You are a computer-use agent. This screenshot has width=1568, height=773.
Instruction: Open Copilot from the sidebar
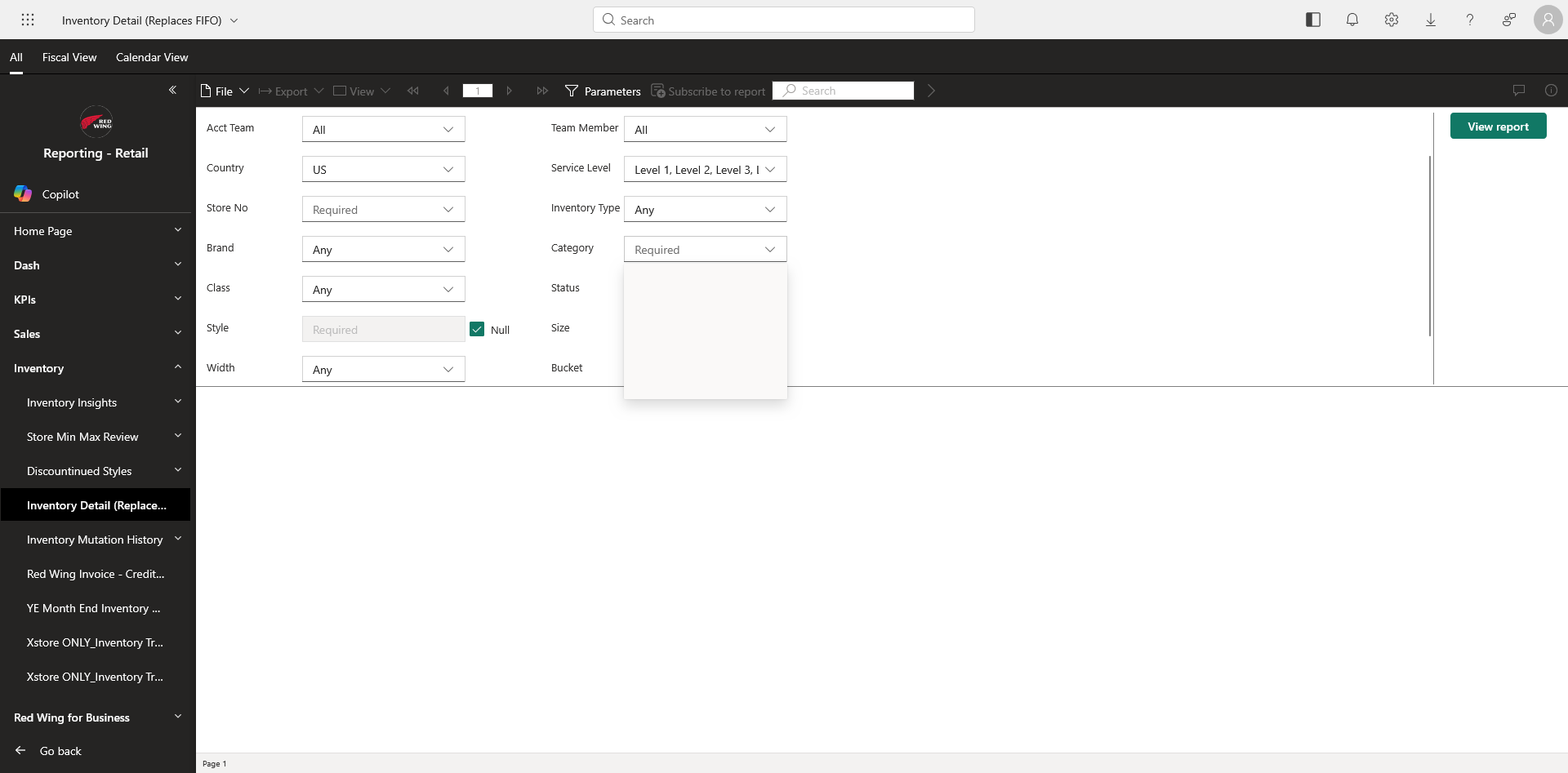point(60,194)
